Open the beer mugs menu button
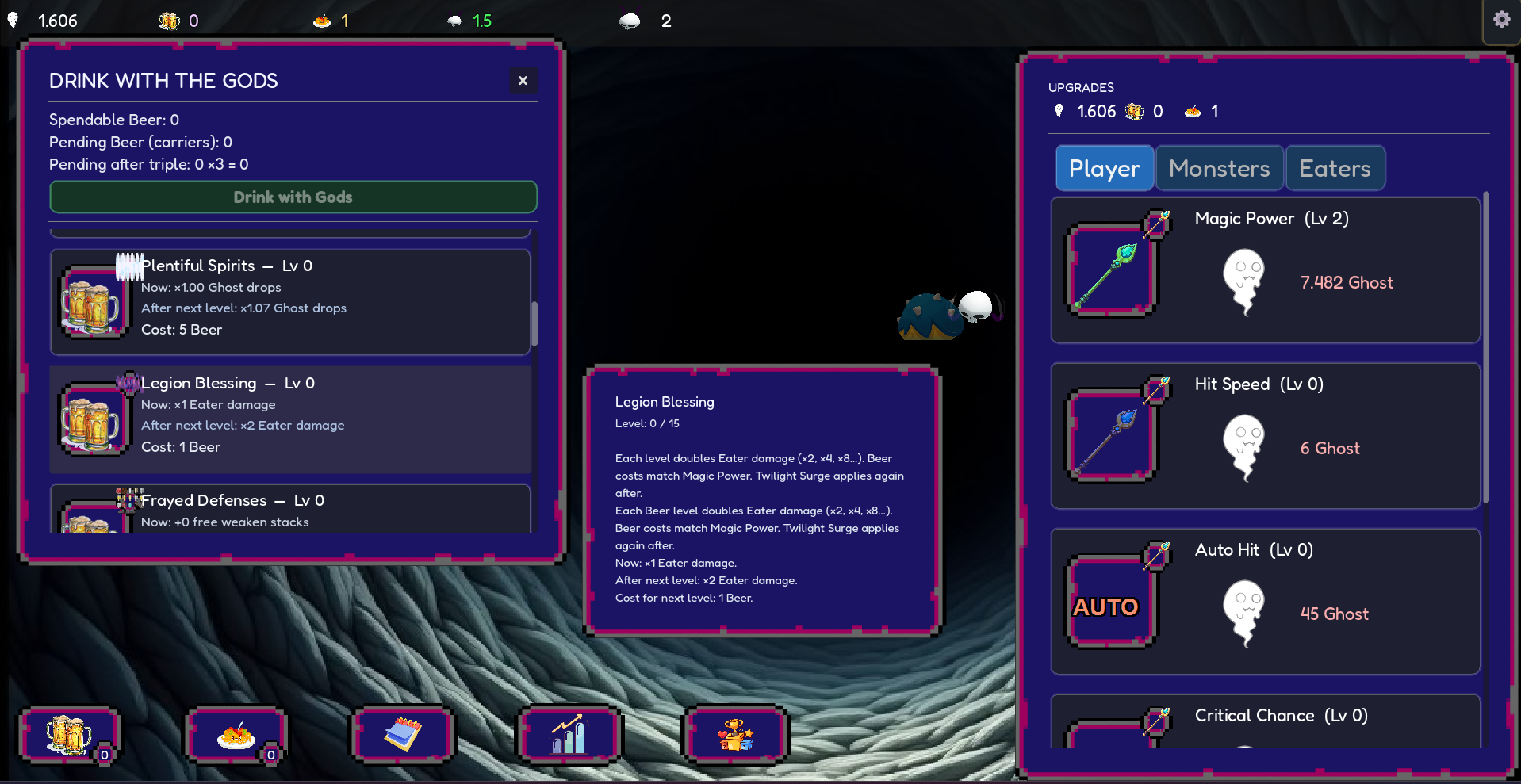1521x784 pixels. [70, 734]
